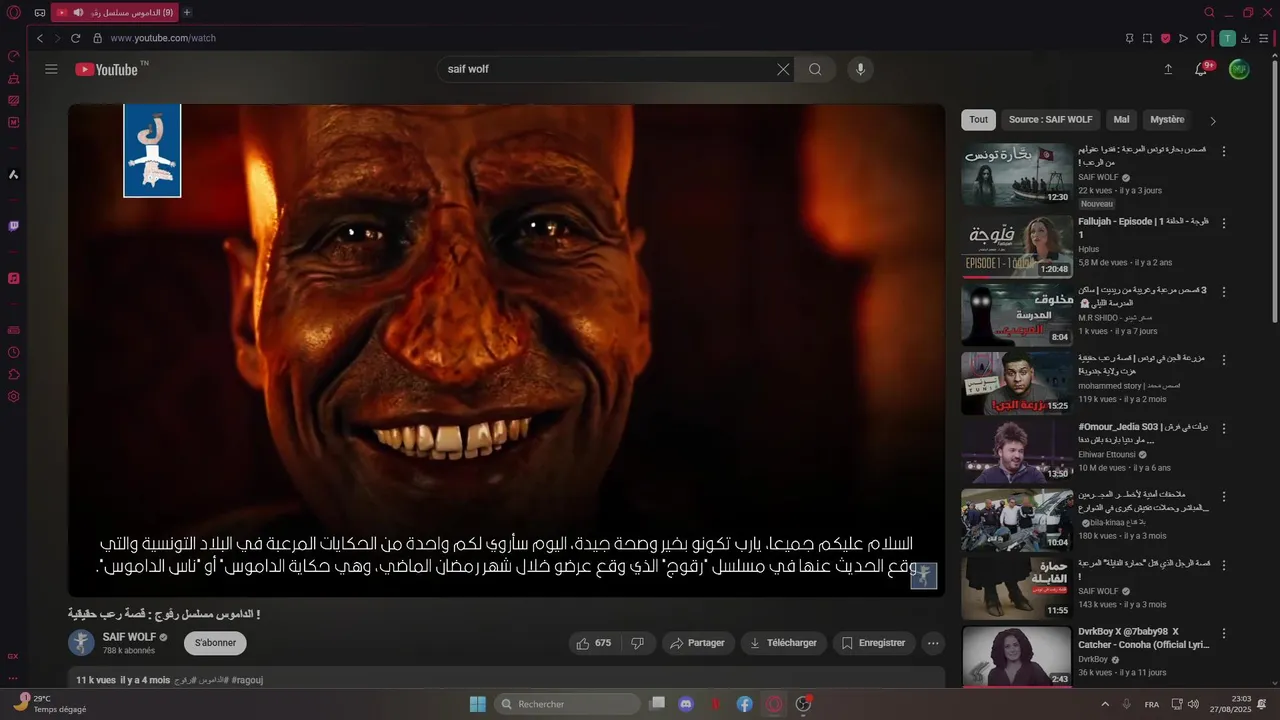Open YouTube create upload icon
Image resolution: width=1280 pixels, height=720 pixels.
point(1168,69)
